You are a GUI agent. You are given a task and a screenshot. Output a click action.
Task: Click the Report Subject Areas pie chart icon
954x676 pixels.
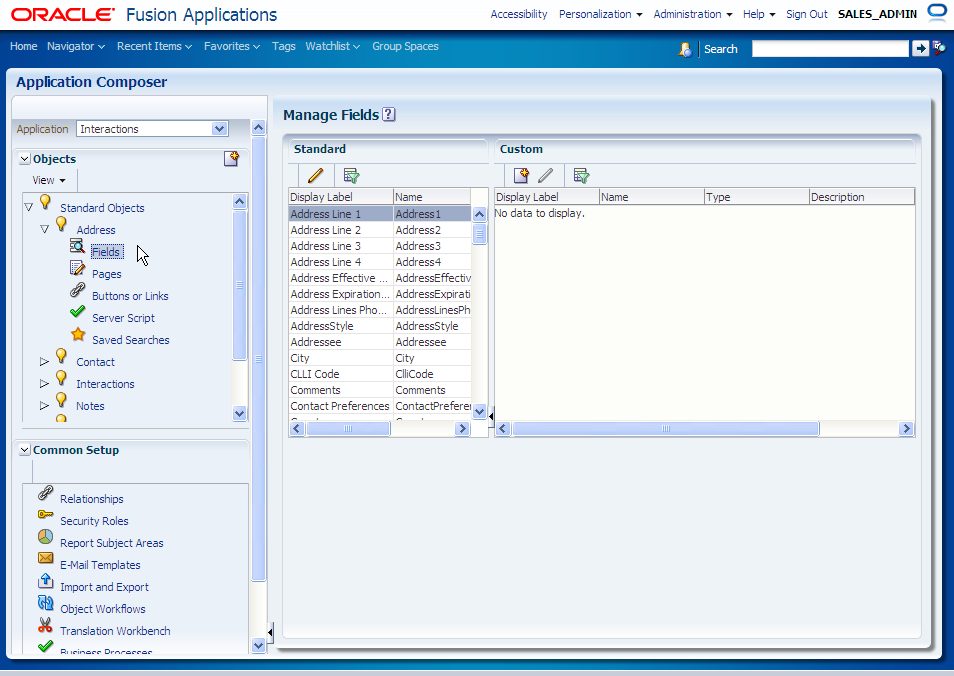point(46,536)
